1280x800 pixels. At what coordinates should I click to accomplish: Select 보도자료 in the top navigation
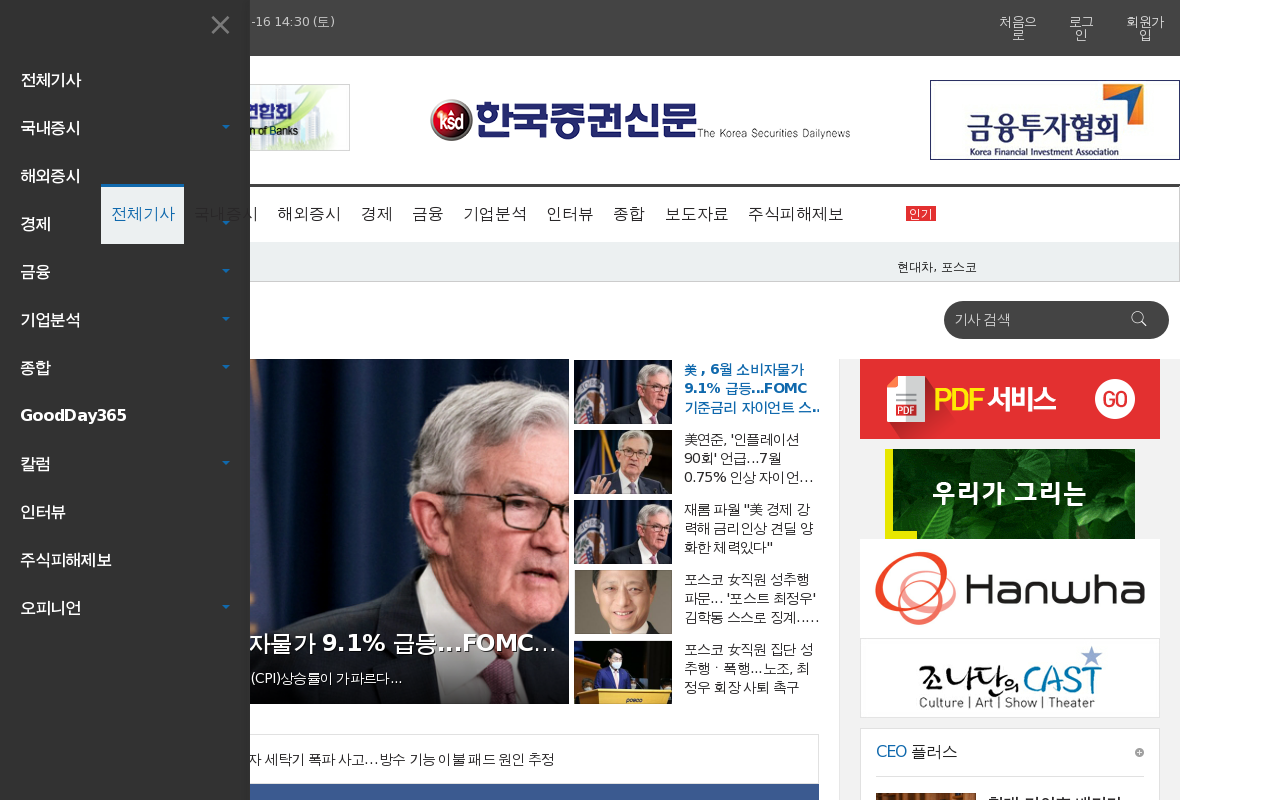[x=697, y=214]
